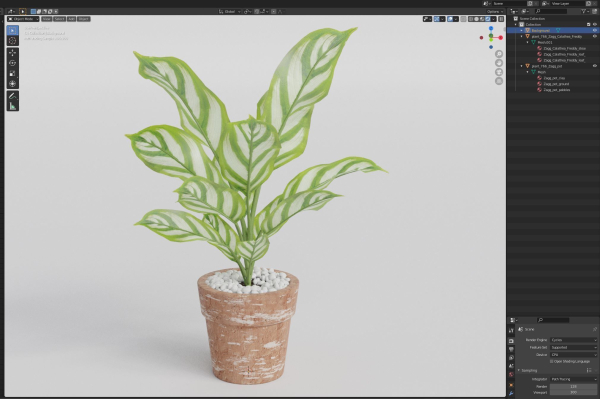Open the Object menu
Image resolution: width=600 pixels, height=399 pixels.
coord(83,19)
